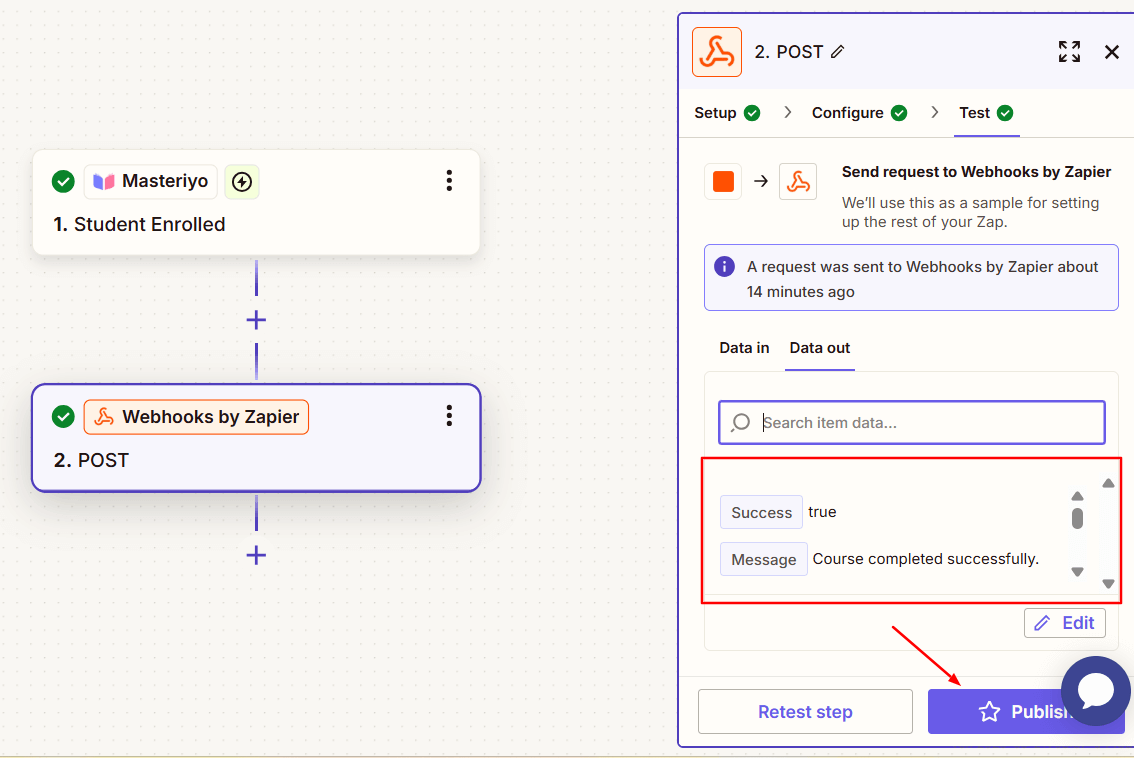Image resolution: width=1134 pixels, height=758 pixels.
Task: Click the inner scrollbar up arrow
Action: (x=1078, y=496)
